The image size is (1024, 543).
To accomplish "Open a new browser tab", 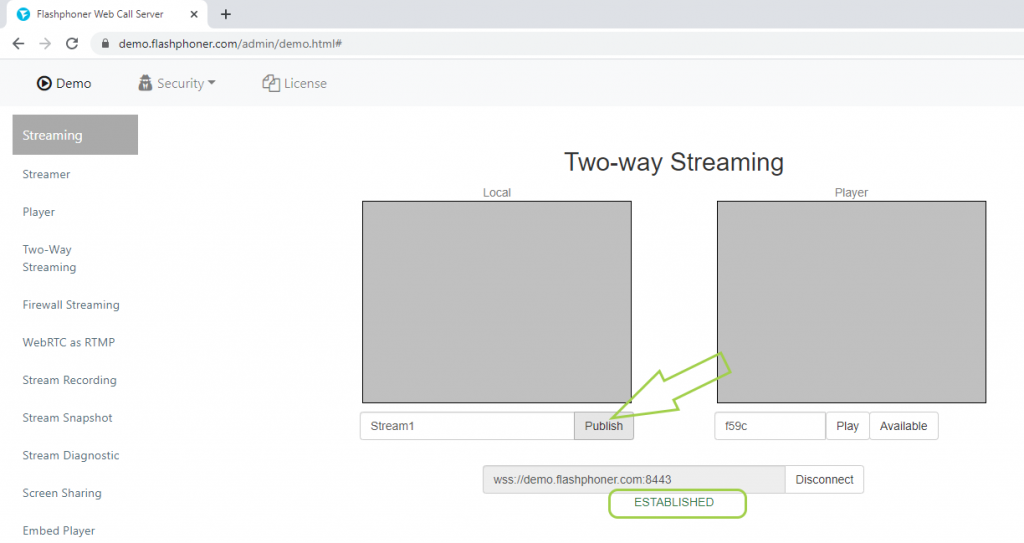I will pyautogui.click(x=226, y=14).
